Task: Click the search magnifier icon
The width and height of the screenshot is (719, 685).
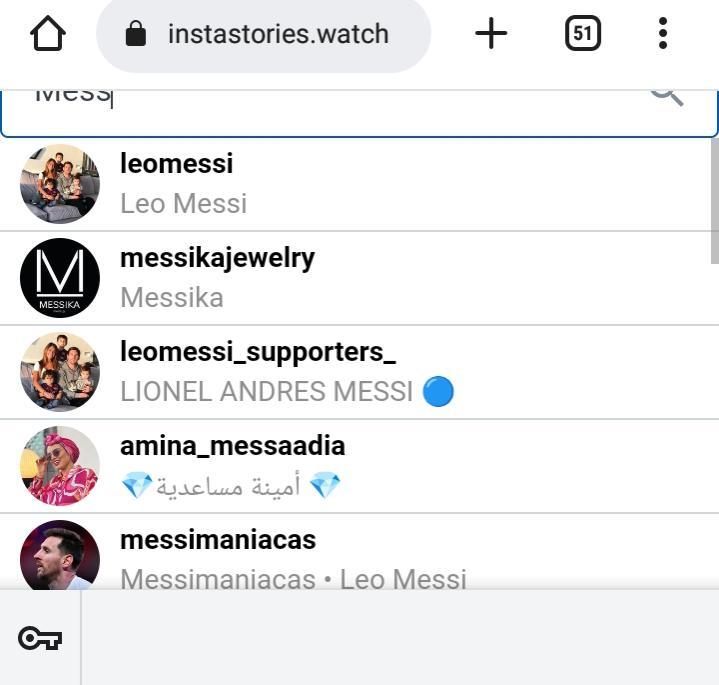Action: point(667,95)
